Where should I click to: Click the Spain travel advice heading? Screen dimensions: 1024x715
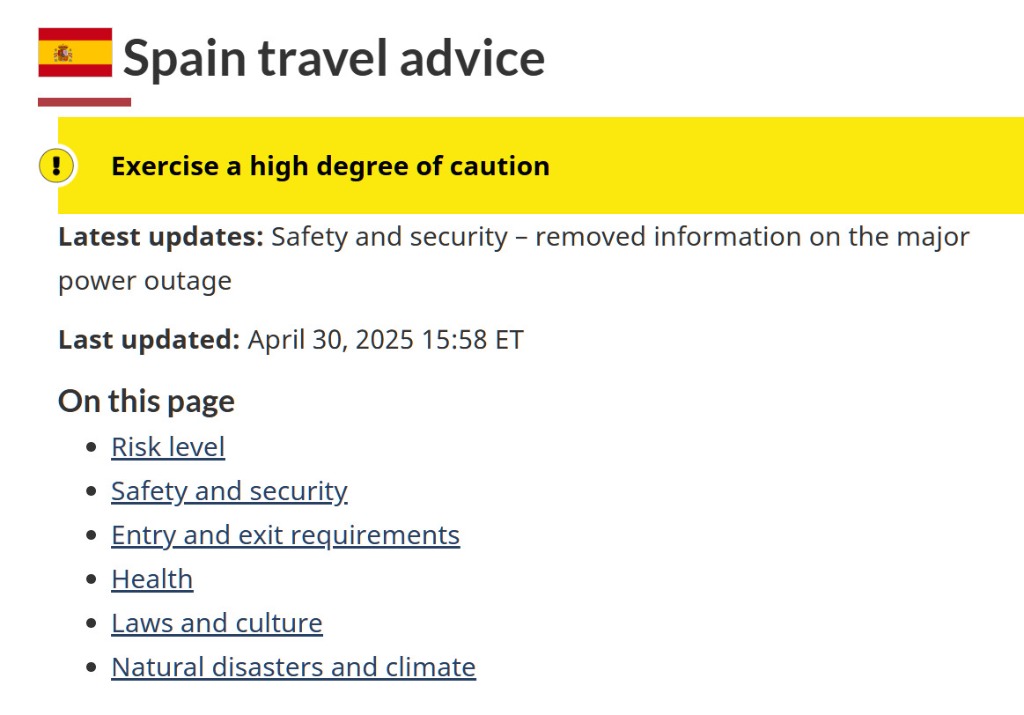click(334, 58)
